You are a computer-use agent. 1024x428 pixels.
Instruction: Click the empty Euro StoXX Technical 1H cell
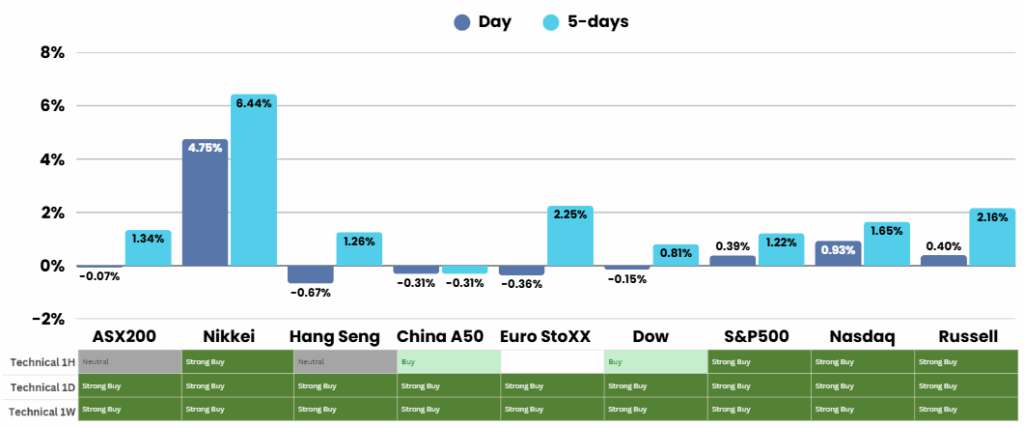(552, 362)
